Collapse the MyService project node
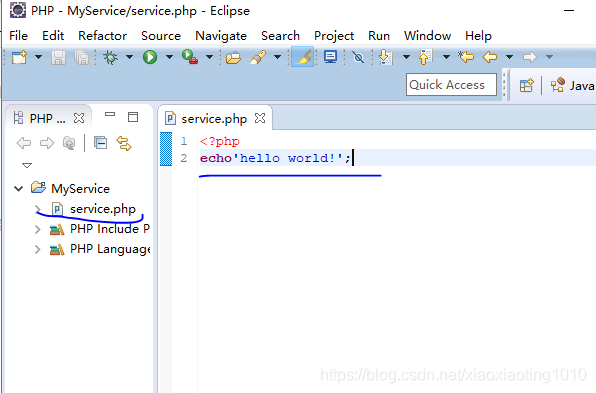Screen dimensions: 596x393 (18, 188)
